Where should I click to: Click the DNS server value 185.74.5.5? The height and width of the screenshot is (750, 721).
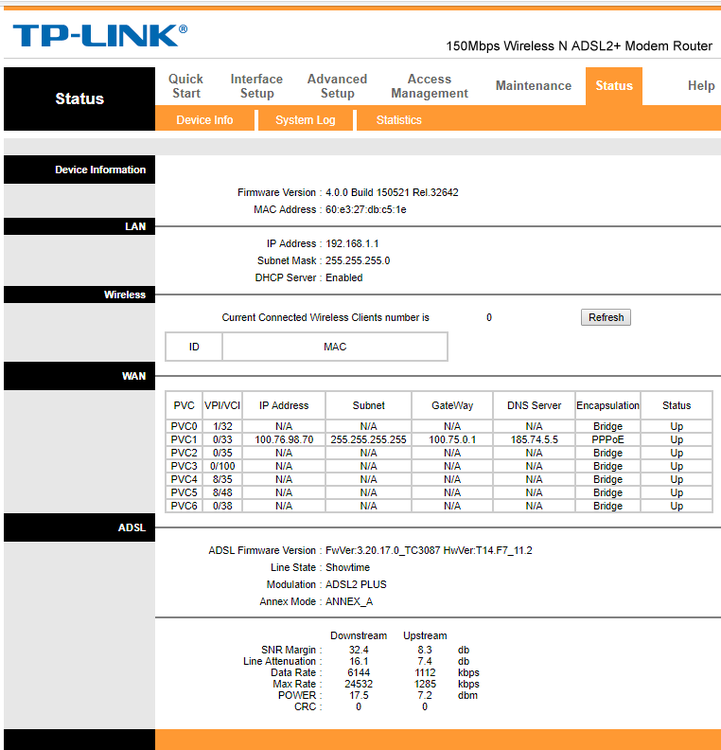tap(534, 439)
